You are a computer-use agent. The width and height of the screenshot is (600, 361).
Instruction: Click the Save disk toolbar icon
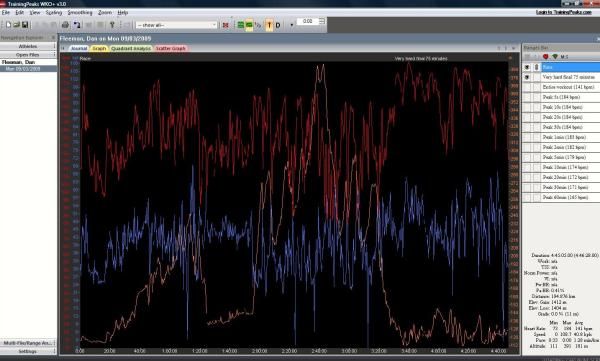click(25, 25)
